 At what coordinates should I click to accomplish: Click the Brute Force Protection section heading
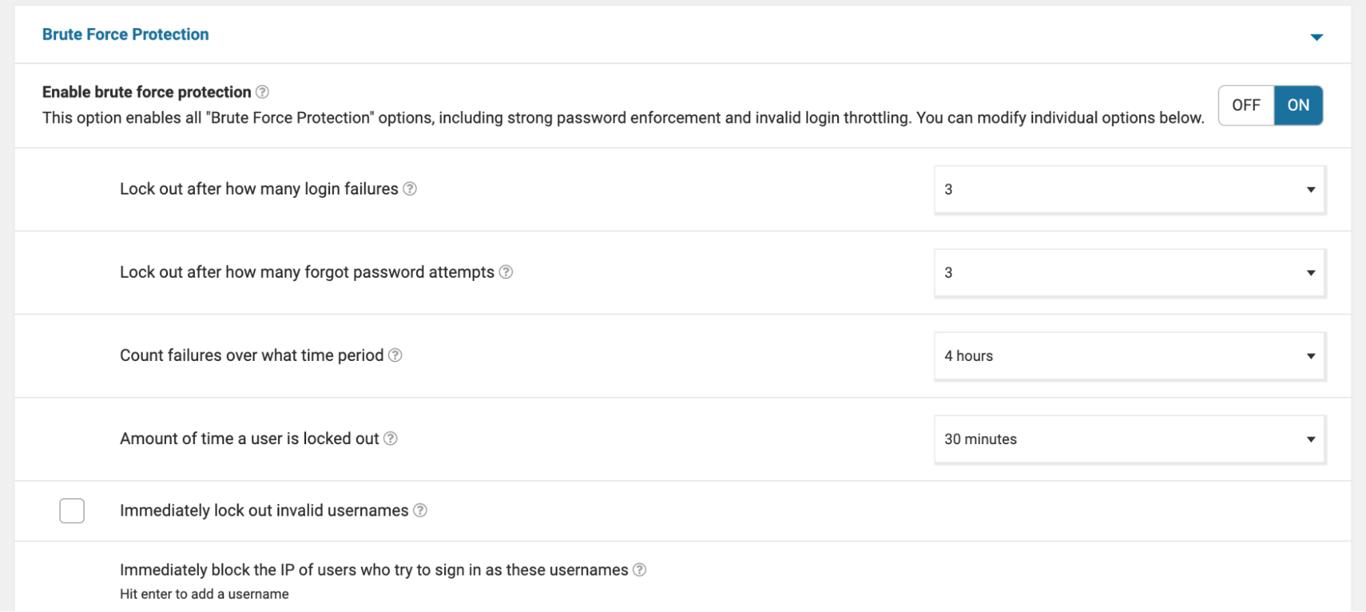[125, 33]
